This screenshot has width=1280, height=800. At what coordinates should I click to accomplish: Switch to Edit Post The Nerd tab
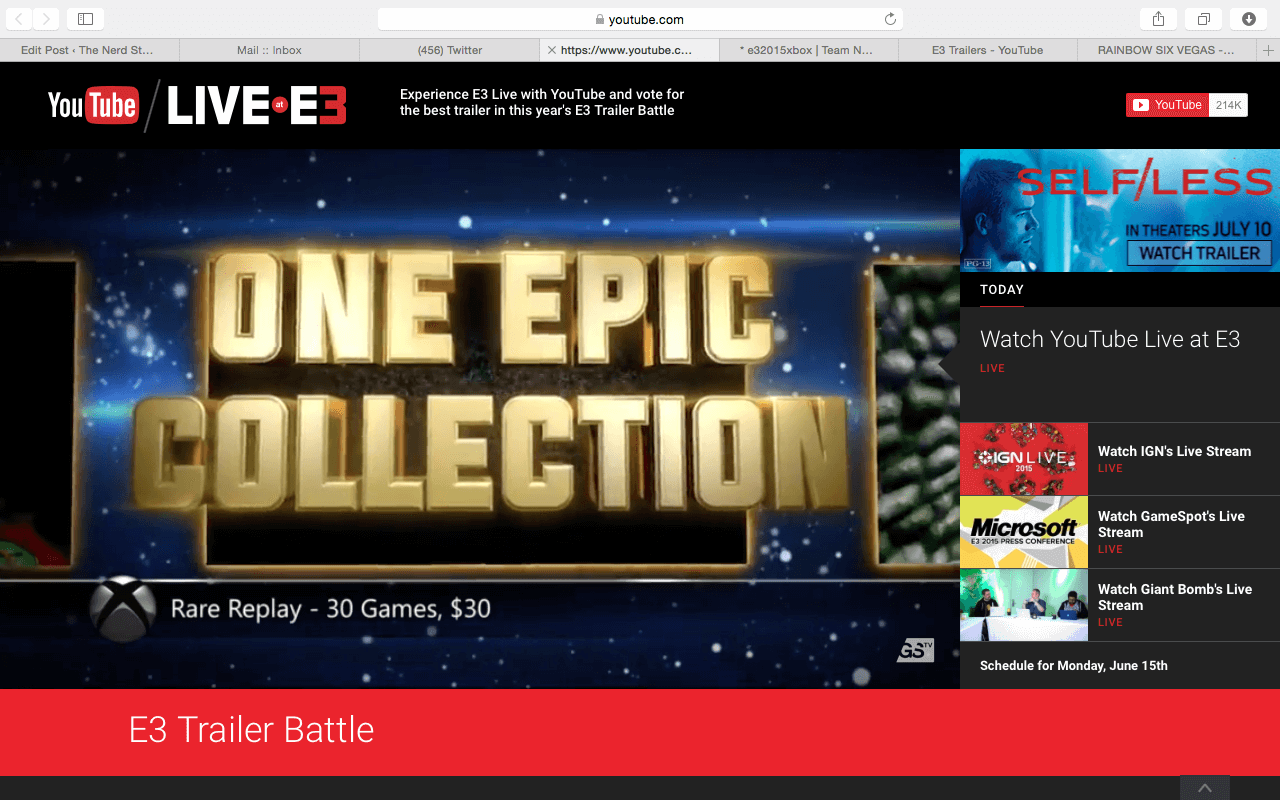(x=90, y=50)
